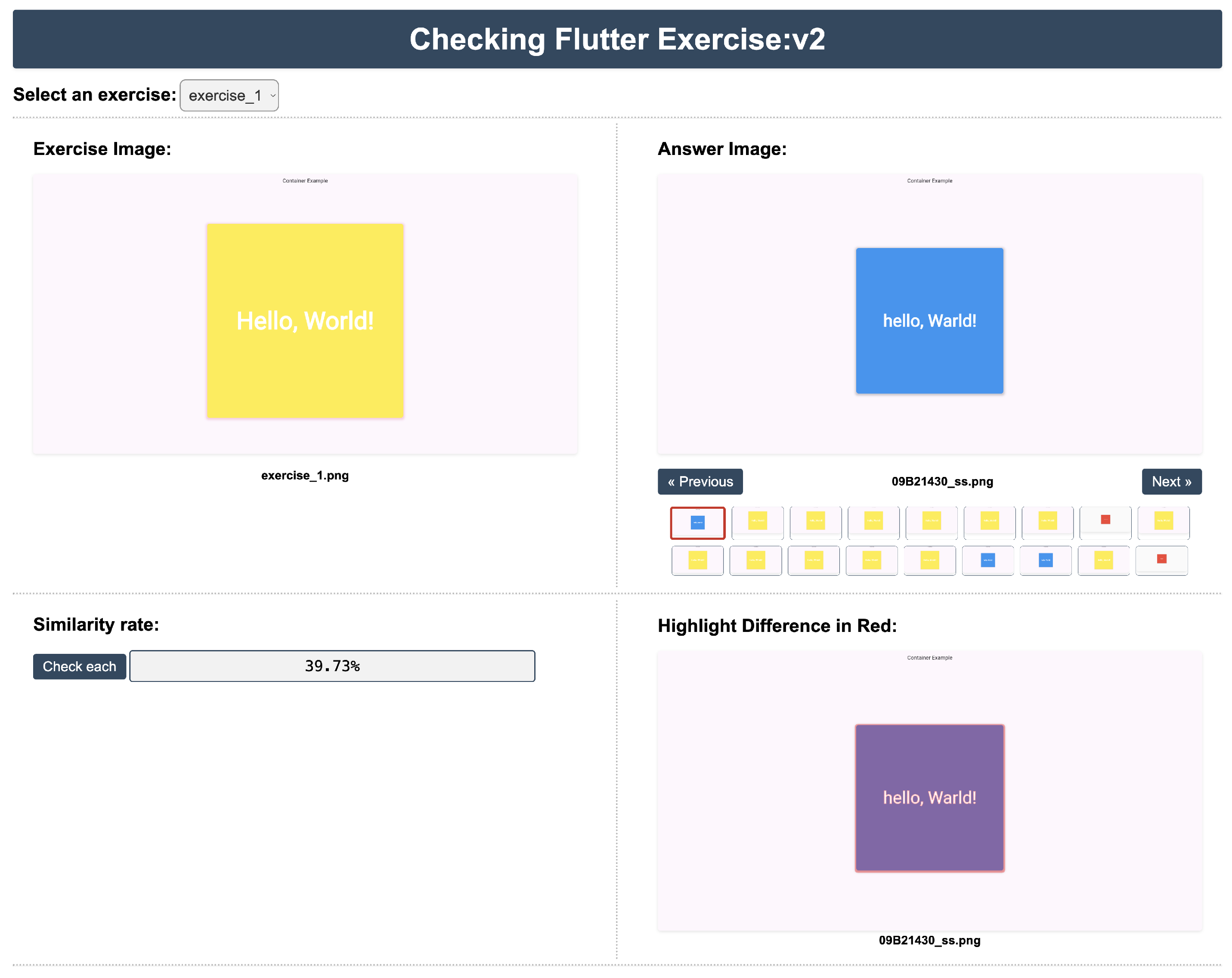
Task: Choose the left blue thumbnail in bottom row
Action: click(x=987, y=560)
